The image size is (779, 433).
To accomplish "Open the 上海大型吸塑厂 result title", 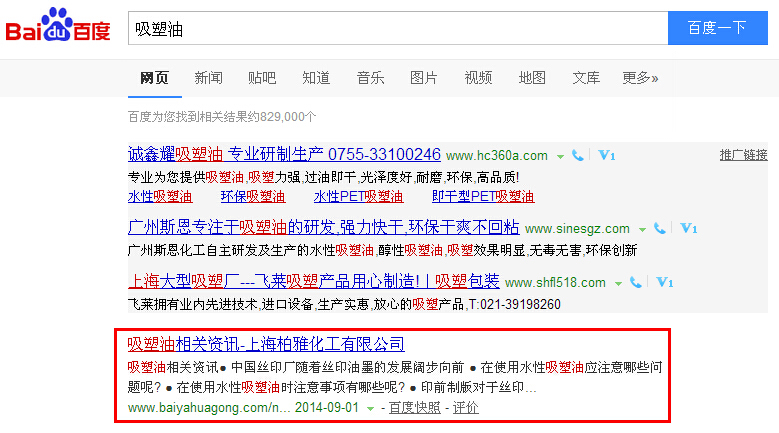I will [313, 282].
